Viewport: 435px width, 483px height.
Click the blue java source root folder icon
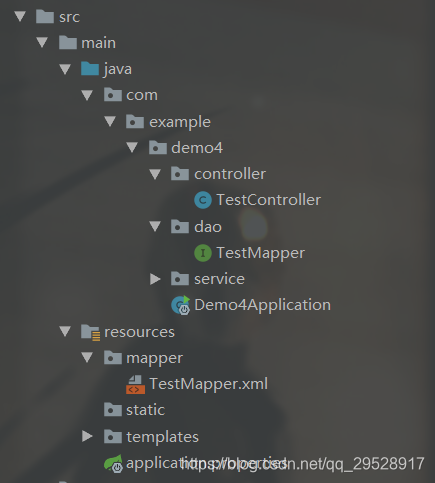pyautogui.click(x=90, y=69)
